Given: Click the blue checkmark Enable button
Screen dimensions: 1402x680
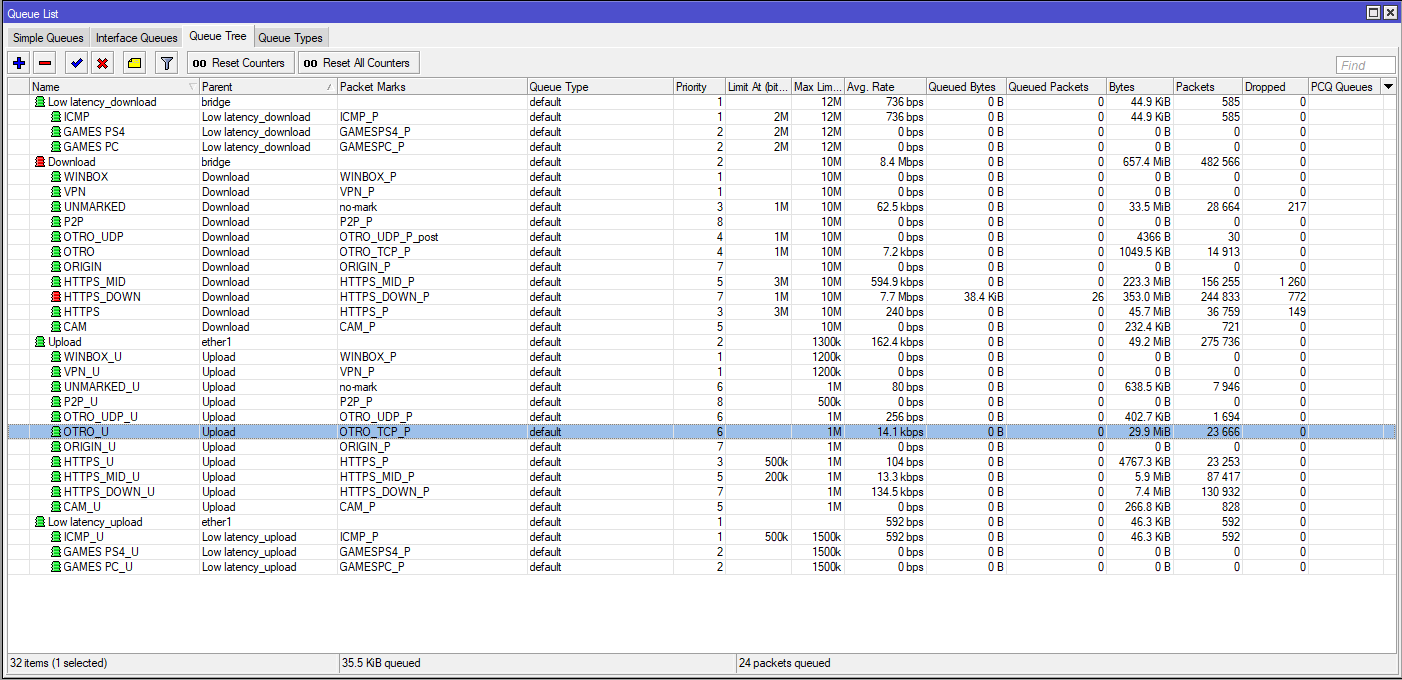Looking at the screenshot, I should coord(76,63).
